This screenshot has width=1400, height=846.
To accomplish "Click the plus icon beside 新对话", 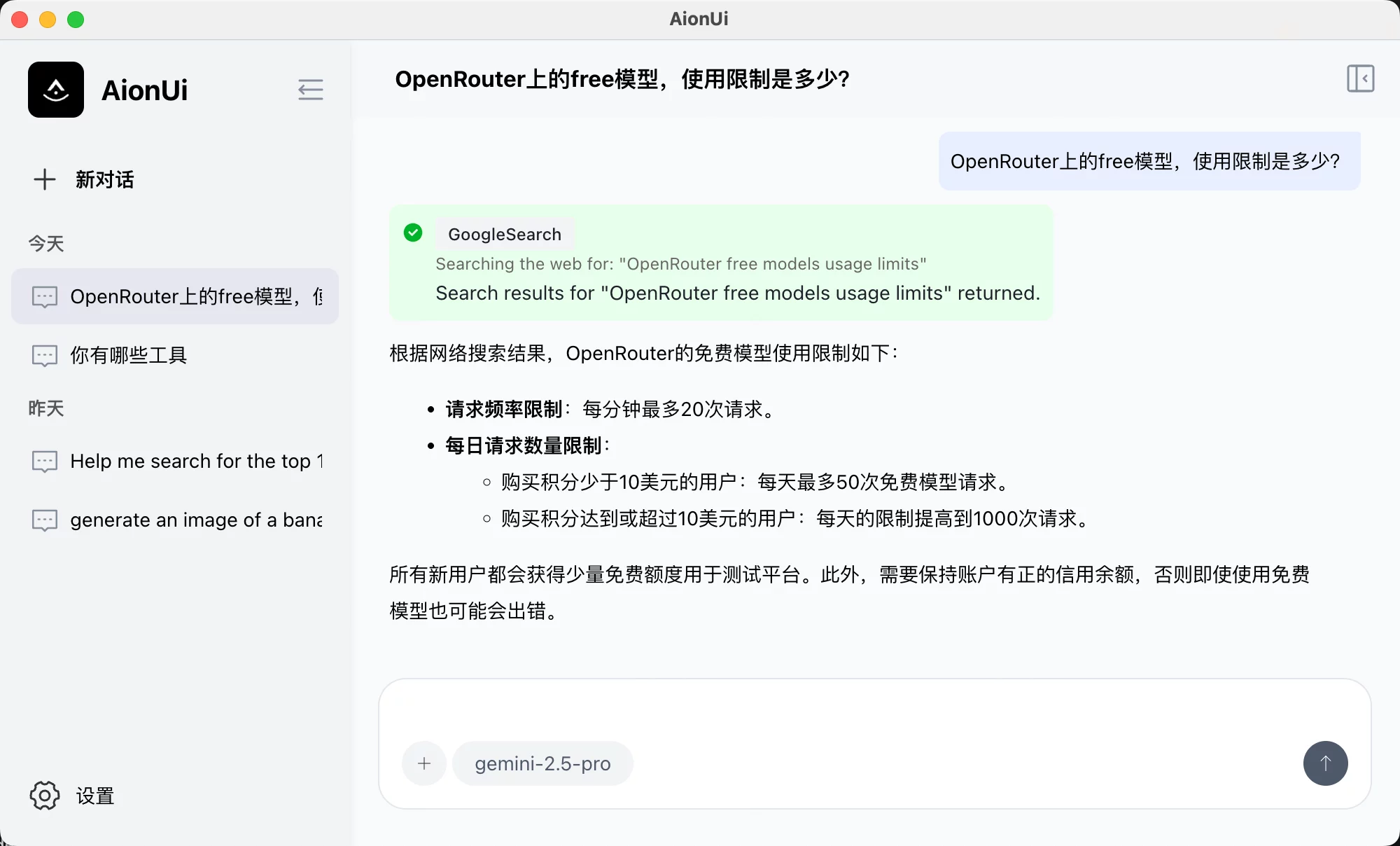I will point(45,179).
